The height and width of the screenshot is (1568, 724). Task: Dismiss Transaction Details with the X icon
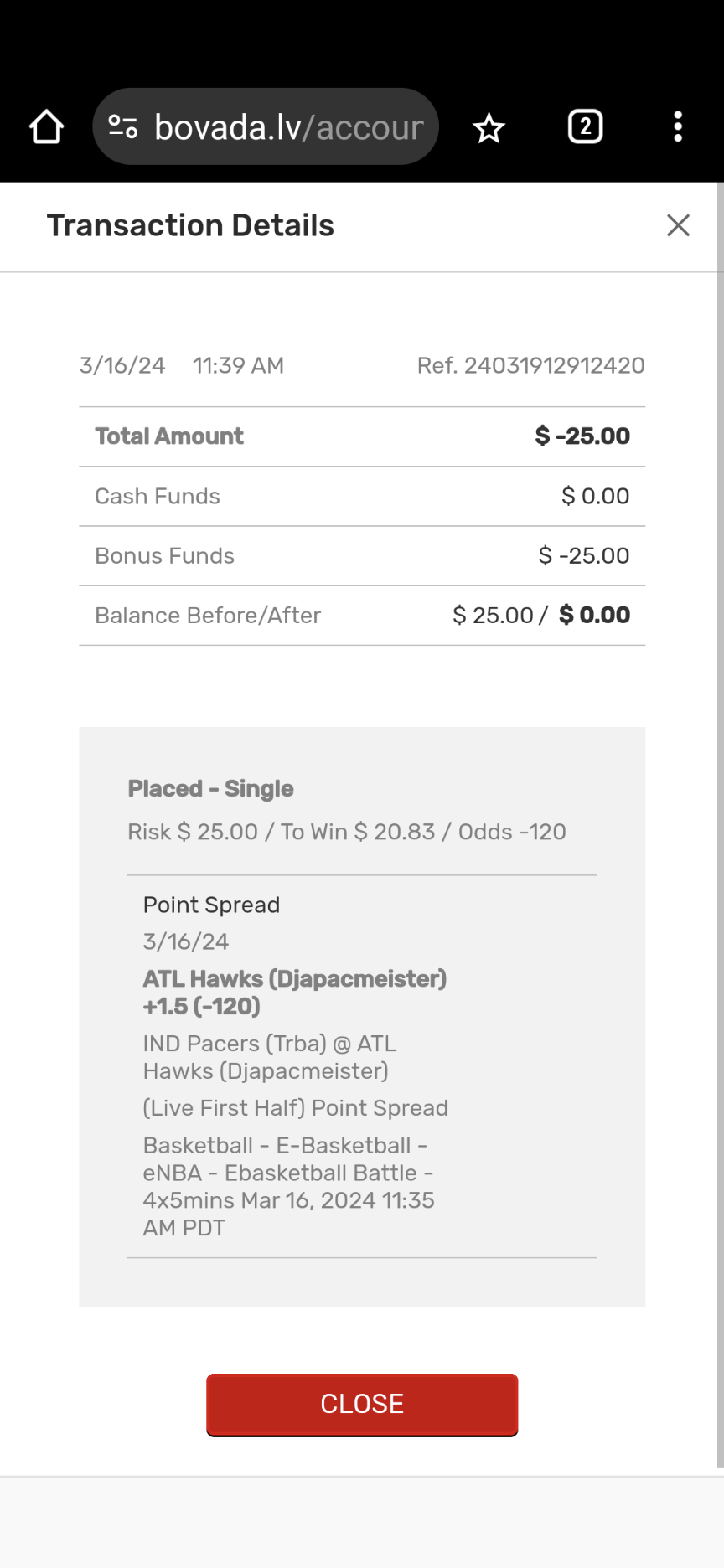point(678,225)
